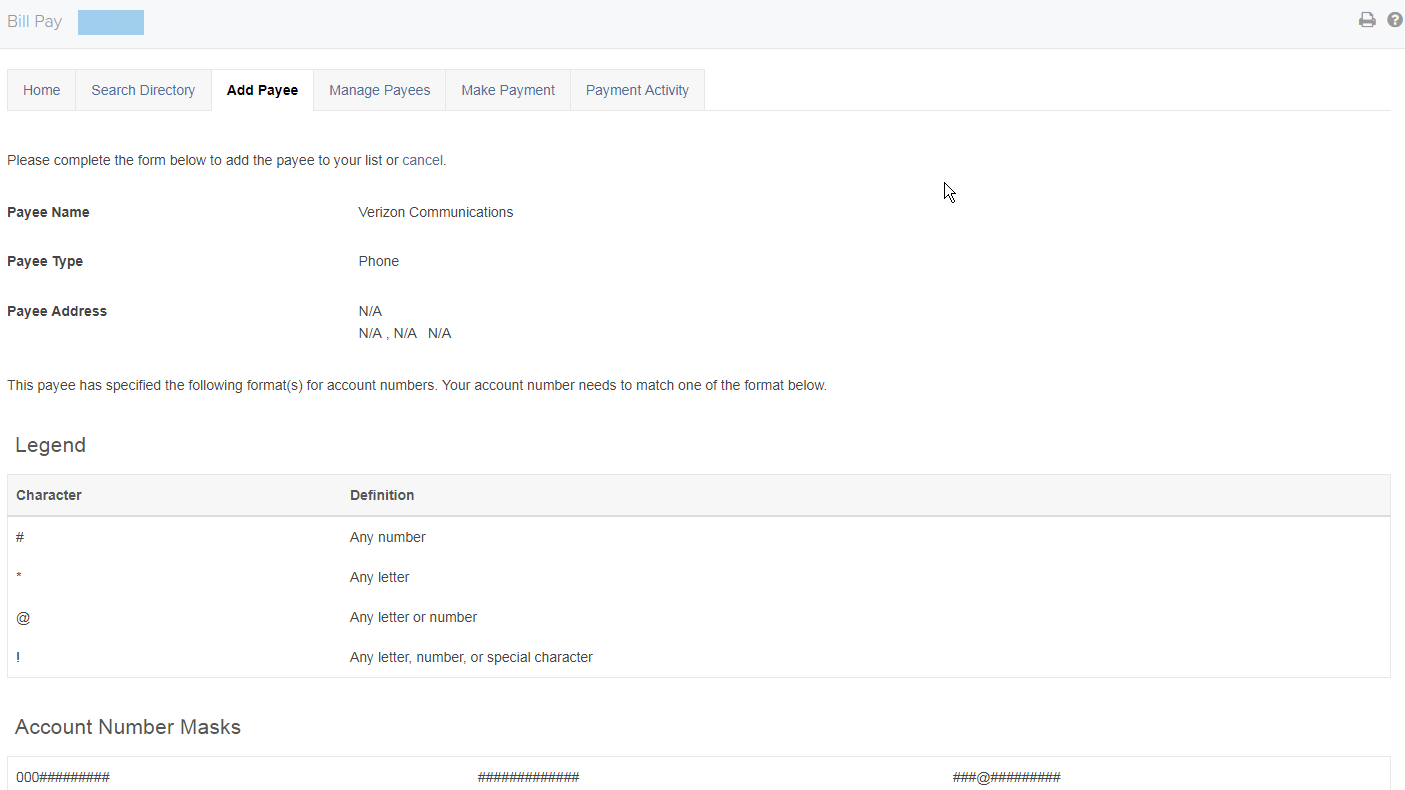Click the Definition column header
1405x790 pixels.
pyautogui.click(x=382, y=495)
